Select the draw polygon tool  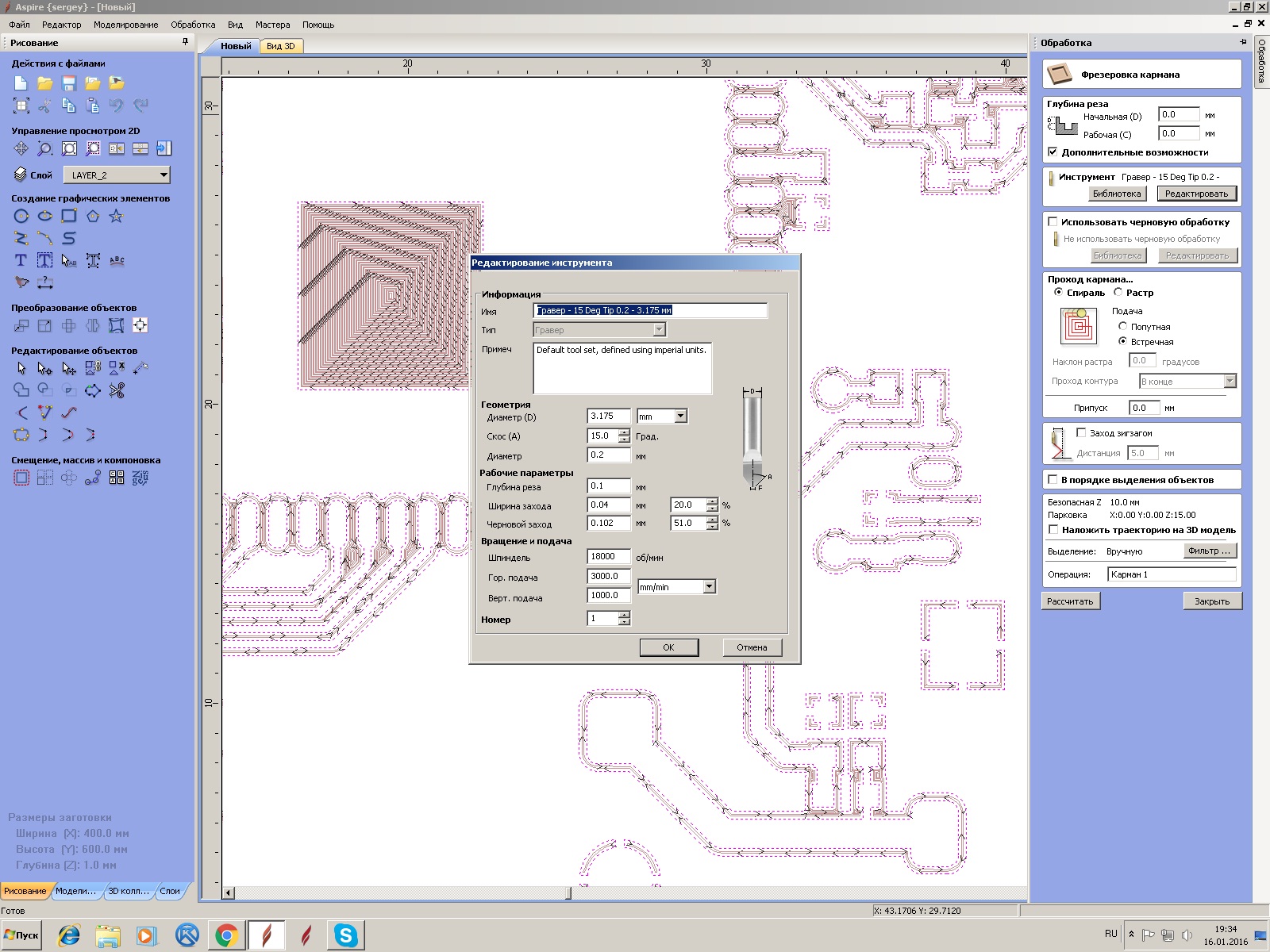pos(93,216)
